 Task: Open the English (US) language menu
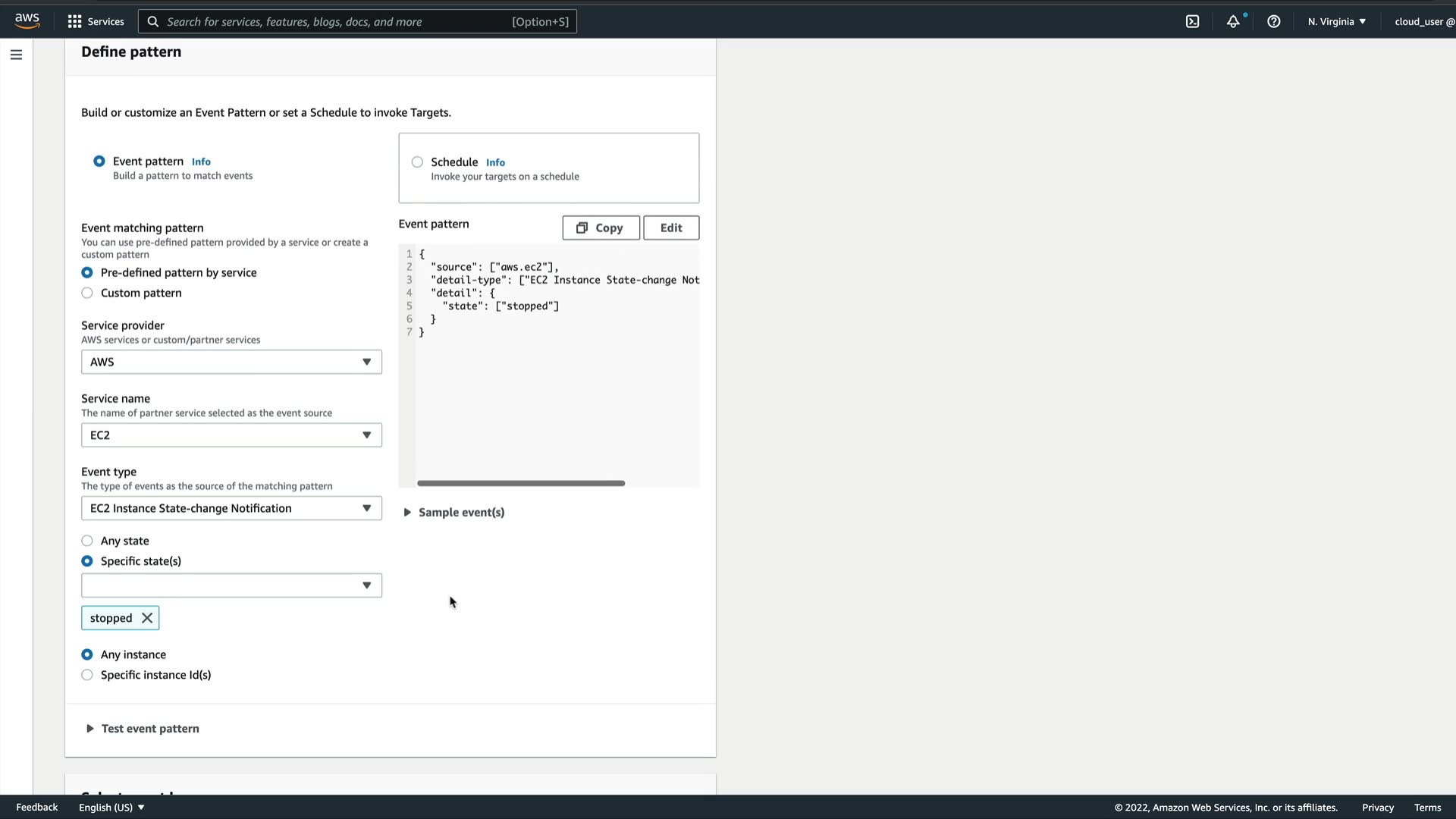tap(111, 808)
